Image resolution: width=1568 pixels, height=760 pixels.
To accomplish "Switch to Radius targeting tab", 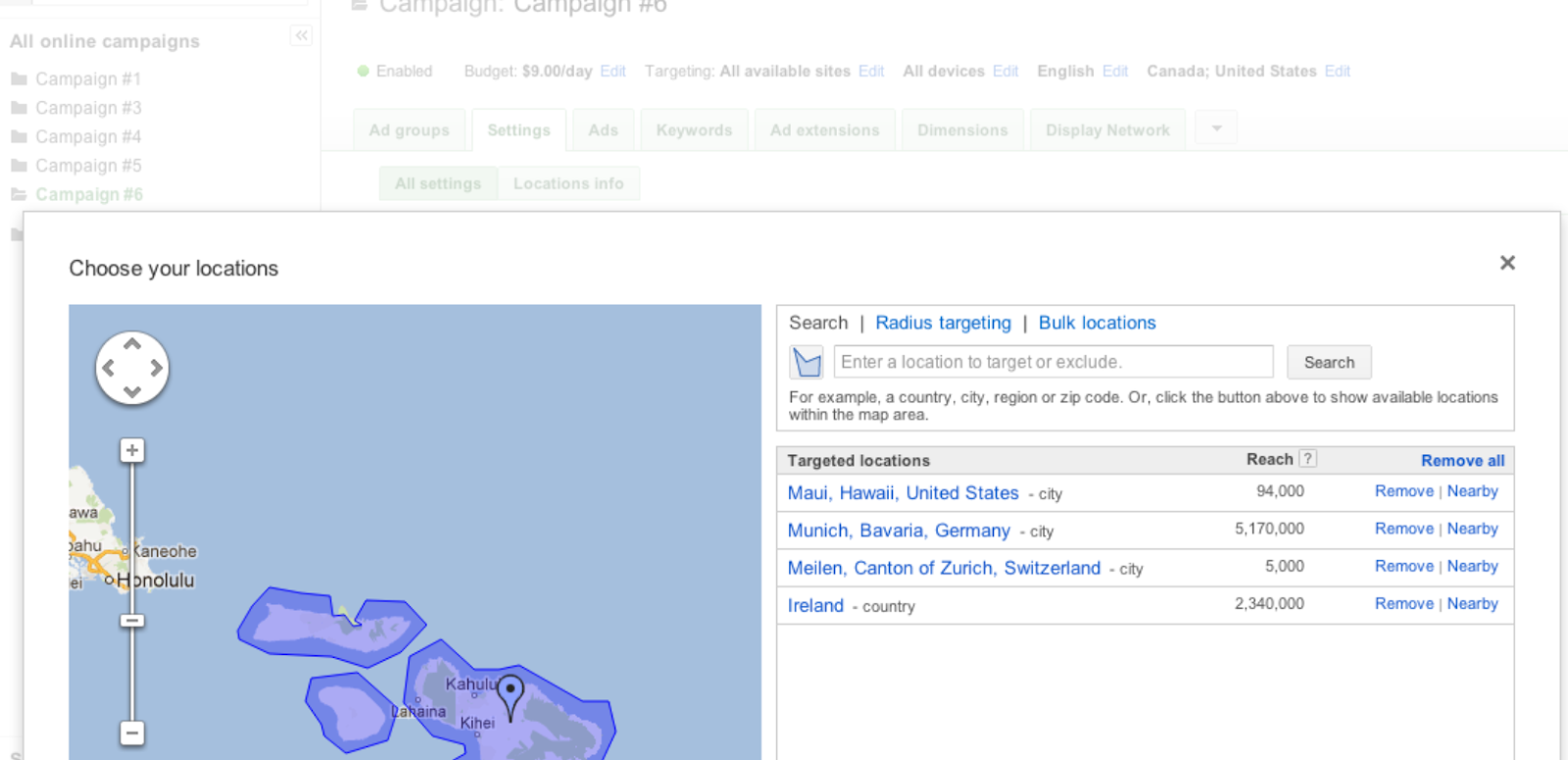I will 943,323.
